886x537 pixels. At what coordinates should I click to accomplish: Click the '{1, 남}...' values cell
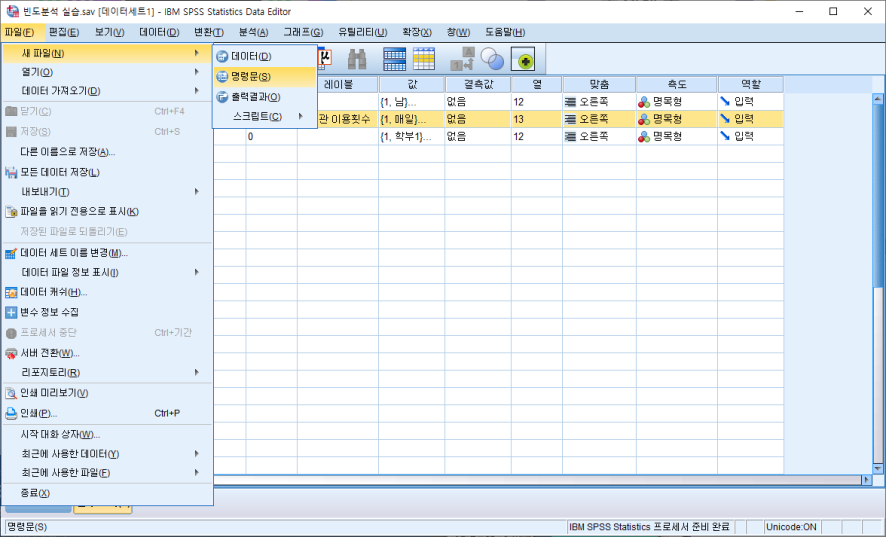[x=411, y=102]
